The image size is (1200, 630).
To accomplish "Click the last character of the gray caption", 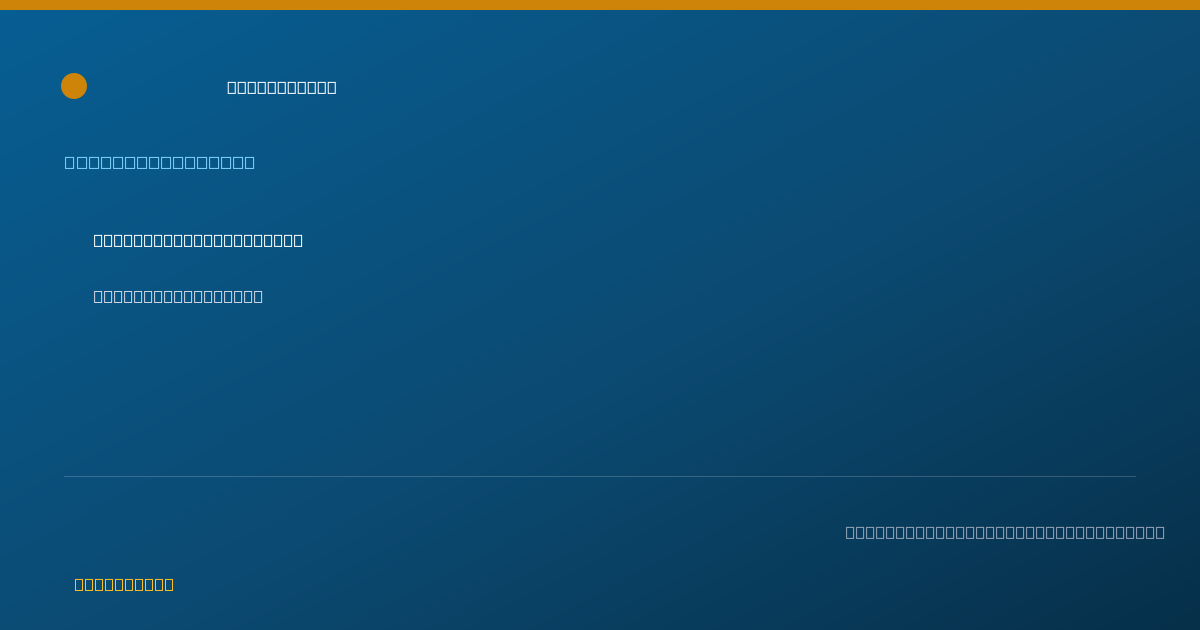I will [1160, 532].
